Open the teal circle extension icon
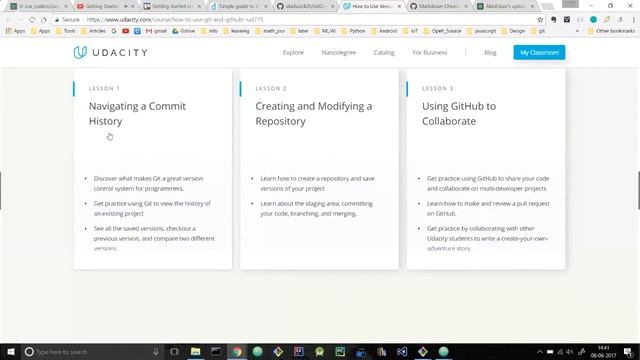This screenshot has width=640, height=360. click(593, 20)
